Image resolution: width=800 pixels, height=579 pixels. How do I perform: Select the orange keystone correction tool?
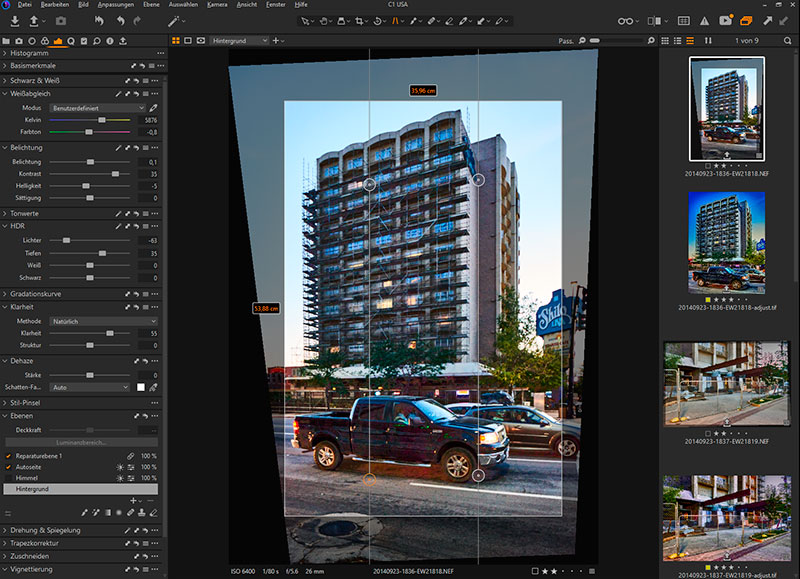[395, 21]
